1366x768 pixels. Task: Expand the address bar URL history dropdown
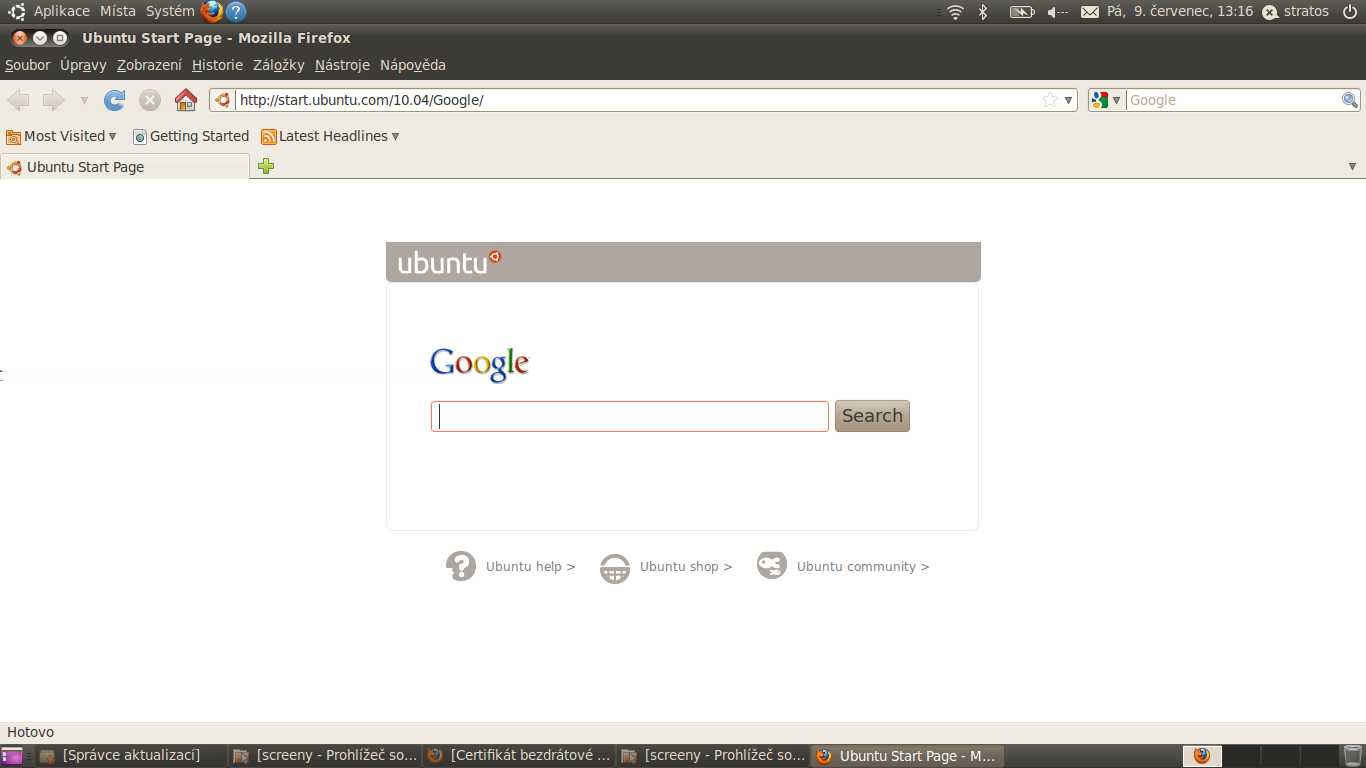[x=1068, y=100]
